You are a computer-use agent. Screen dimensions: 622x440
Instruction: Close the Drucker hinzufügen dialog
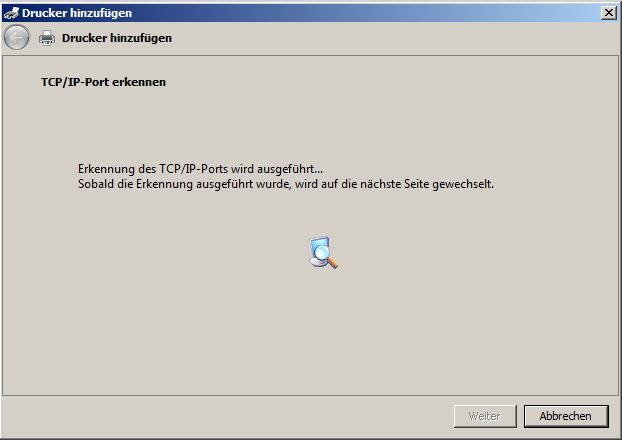(x=609, y=13)
